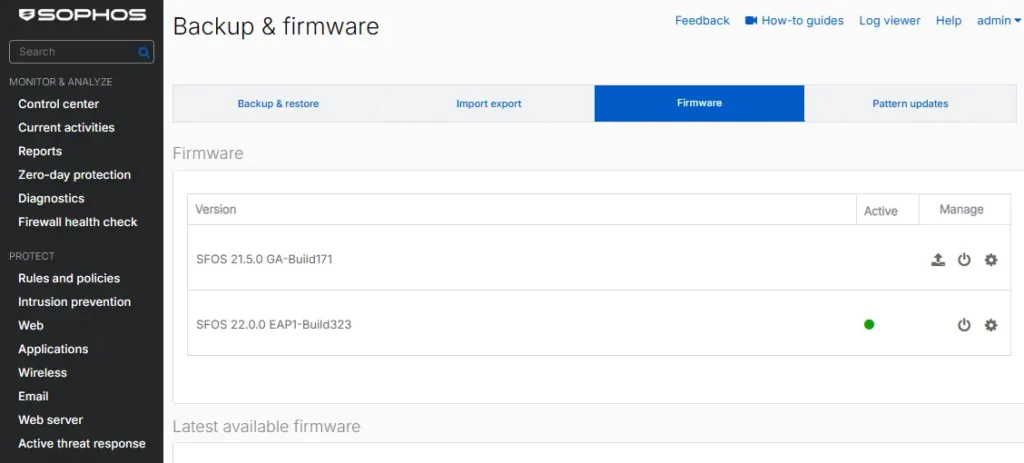Go to Current activities
This screenshot has height=463, width=1024.
click(x=66, y=127)
